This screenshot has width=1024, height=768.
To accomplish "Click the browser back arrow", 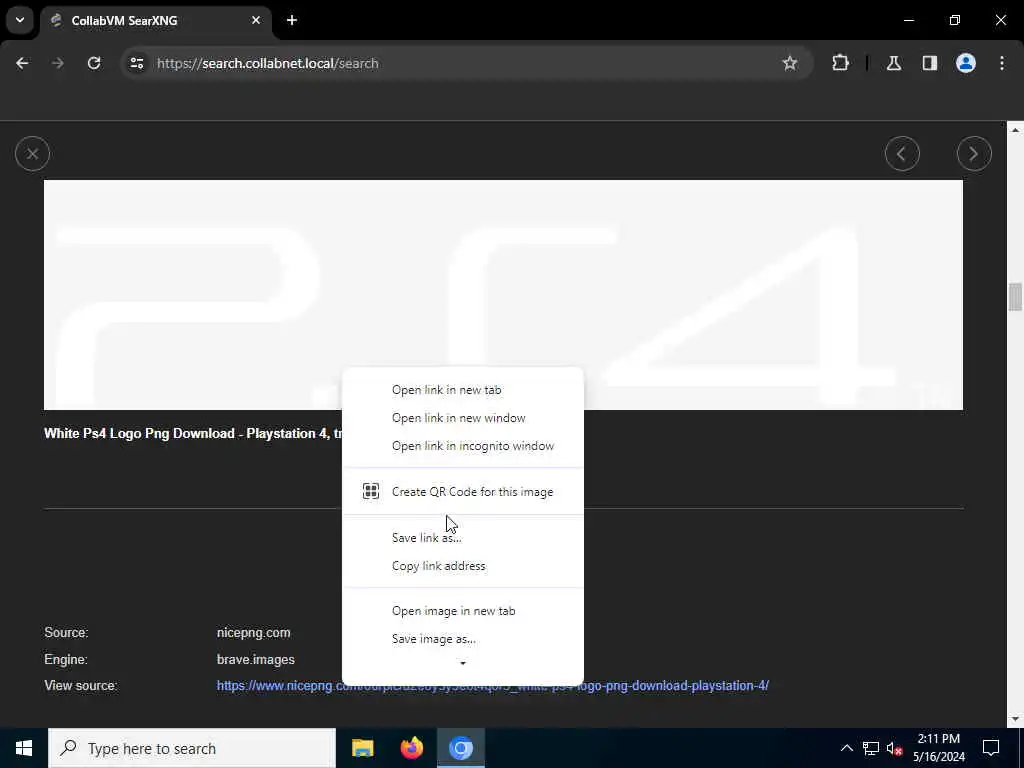I will (x=22, y=63).
